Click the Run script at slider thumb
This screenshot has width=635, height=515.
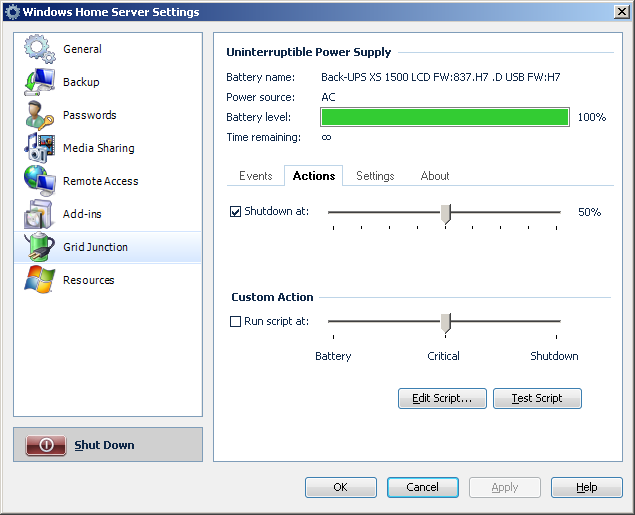tap(445, 323)
